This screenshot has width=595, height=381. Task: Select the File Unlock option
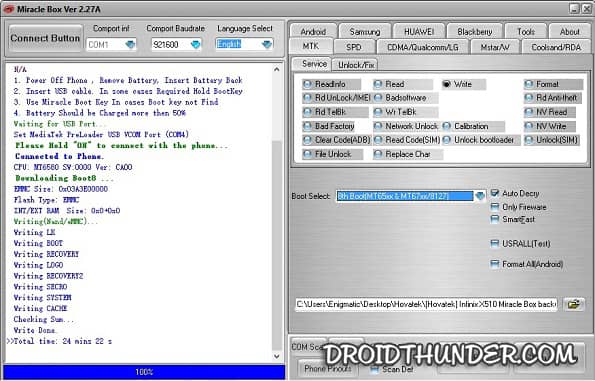point(332,154)
